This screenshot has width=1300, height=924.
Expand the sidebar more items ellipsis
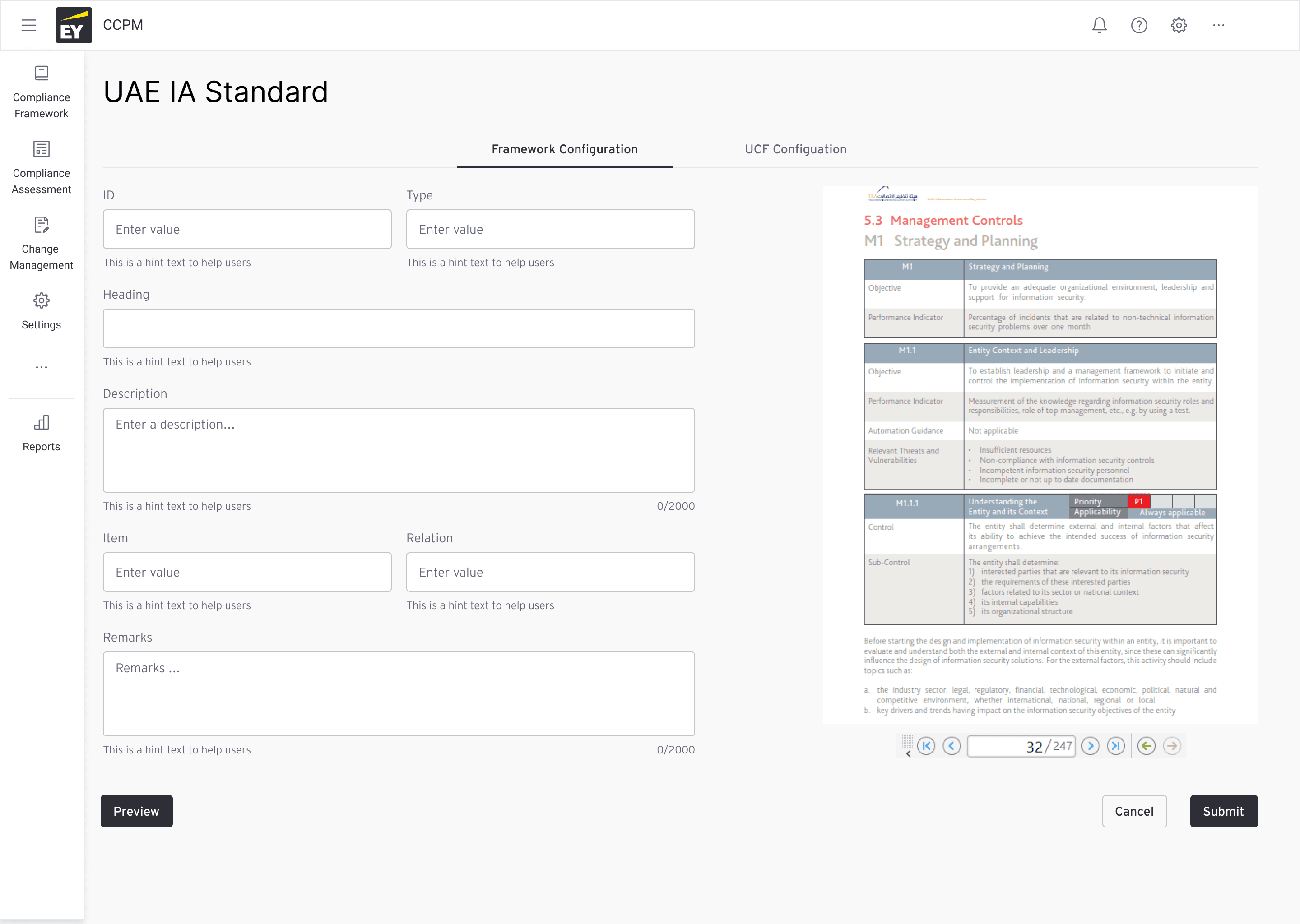click(x=41, y=368)
